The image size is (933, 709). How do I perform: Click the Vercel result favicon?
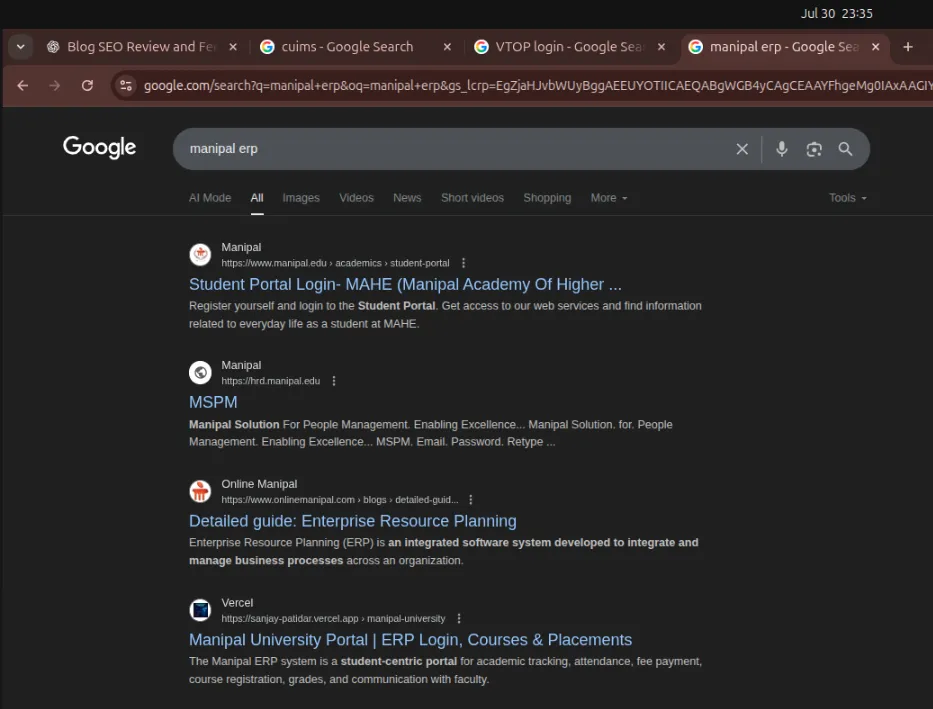pyautogui.click(x=200, y=610)
